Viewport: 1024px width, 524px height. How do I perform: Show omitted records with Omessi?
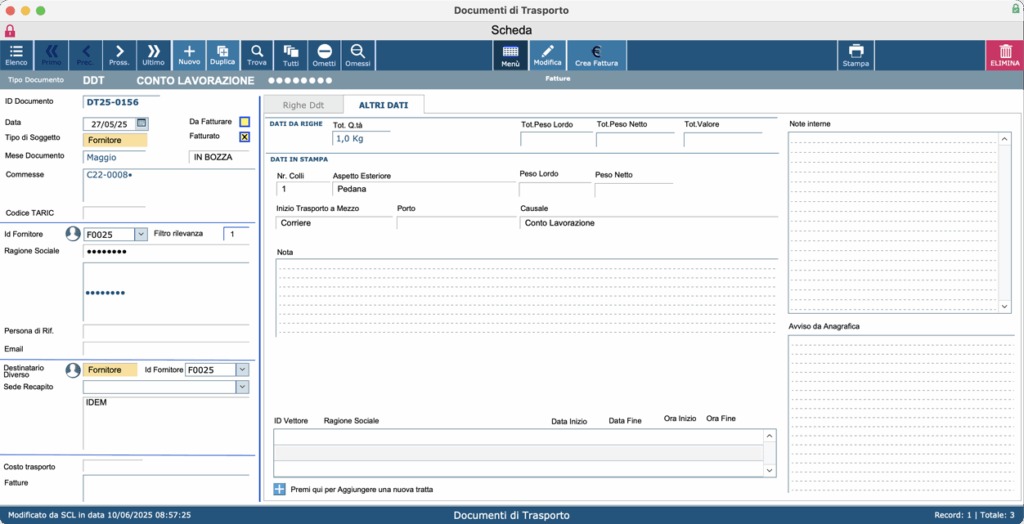[x=358, y=55]
